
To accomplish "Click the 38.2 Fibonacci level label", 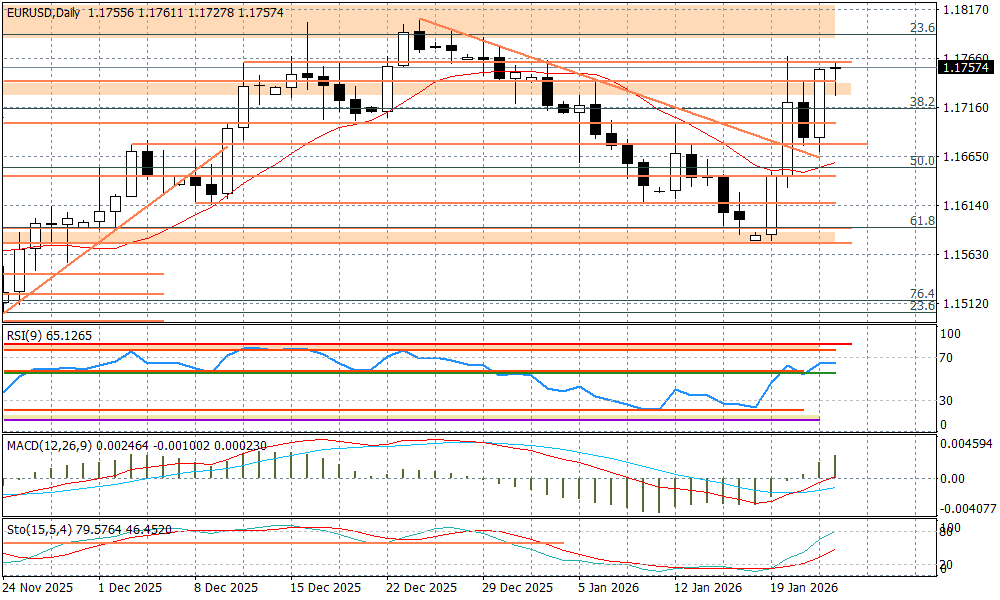I will tap(921, 102).
